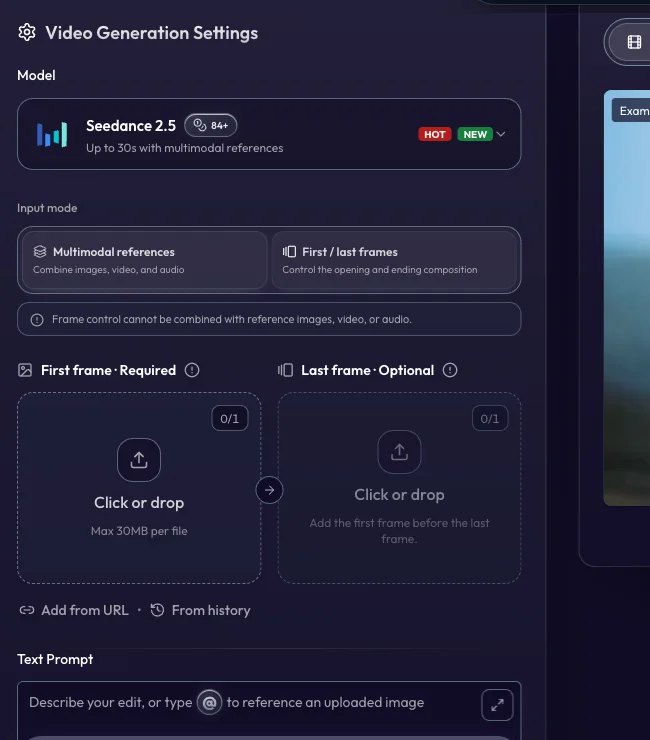Click the HOT badge on the model card
Screen dimensions: 650x740
[434, 135]
